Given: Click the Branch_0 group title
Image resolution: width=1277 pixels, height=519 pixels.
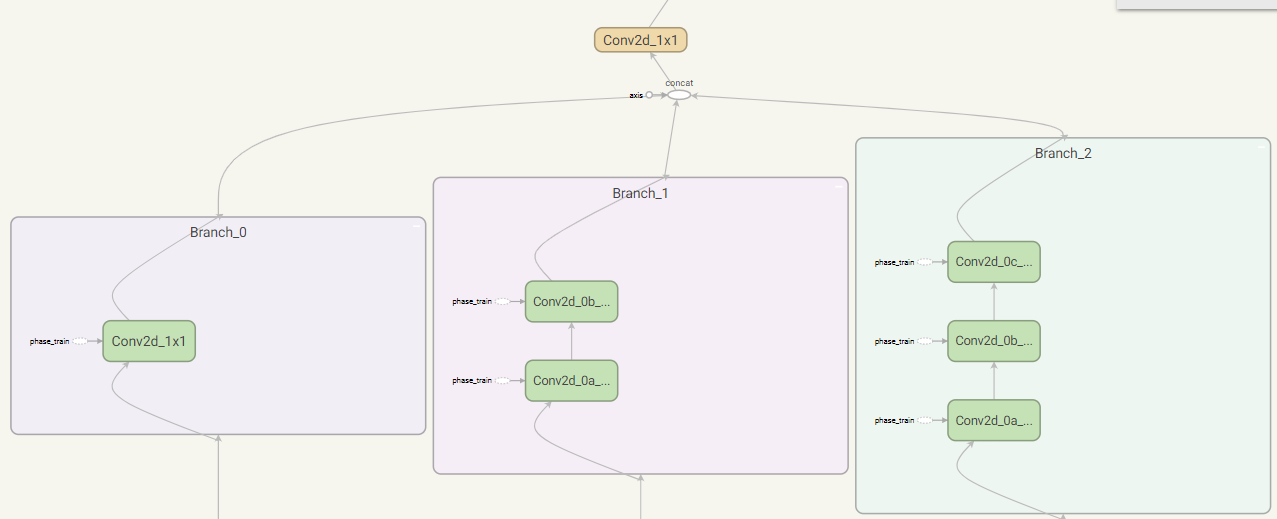Looking at the screenshot, I should click(x=218, y=232).
